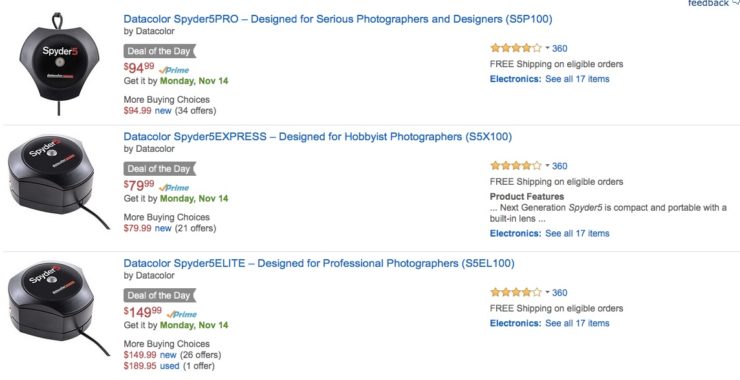Click See all 17 items under Spyder5ELITE
Viewport: 740px width, 380px height.
tap(577, 323)
